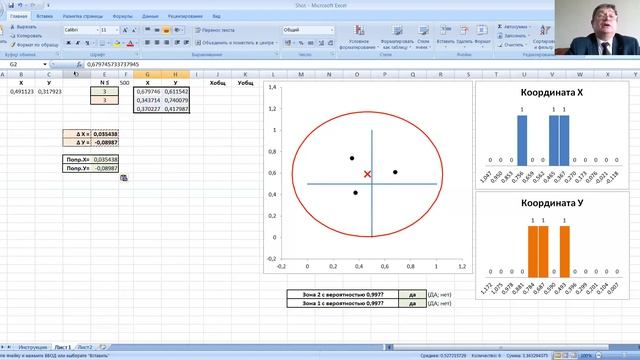
Task: Switch to Главная ribbon tab
Action: click(x=19, y=16)
